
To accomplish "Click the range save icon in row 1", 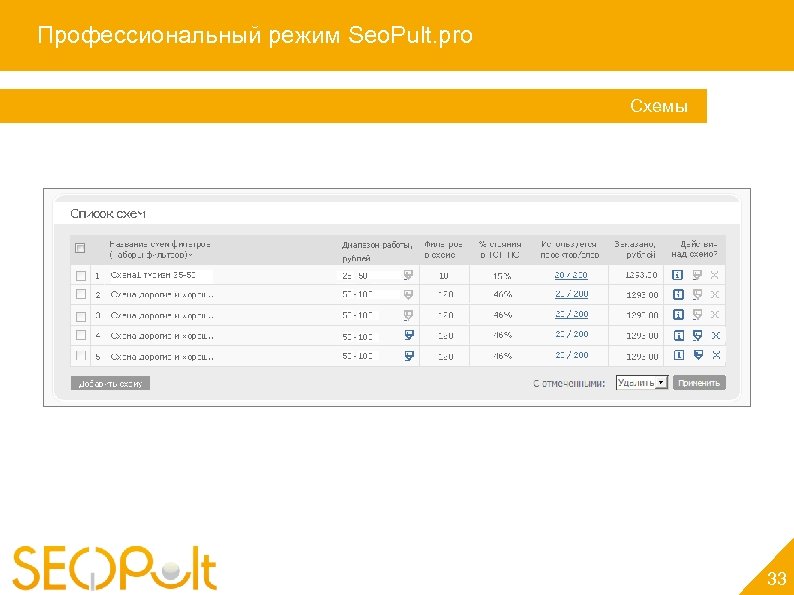I will point(408,275).
